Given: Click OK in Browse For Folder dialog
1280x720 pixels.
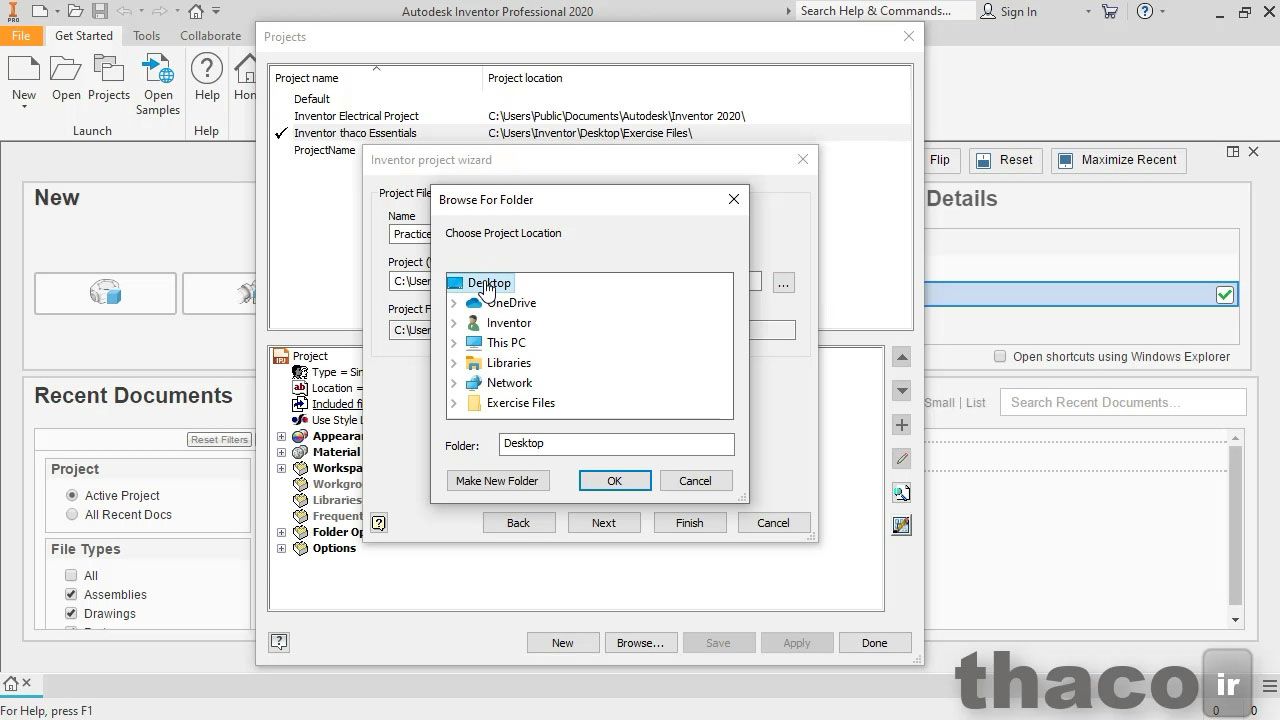Looking at the screenshot, I should 615,481.
